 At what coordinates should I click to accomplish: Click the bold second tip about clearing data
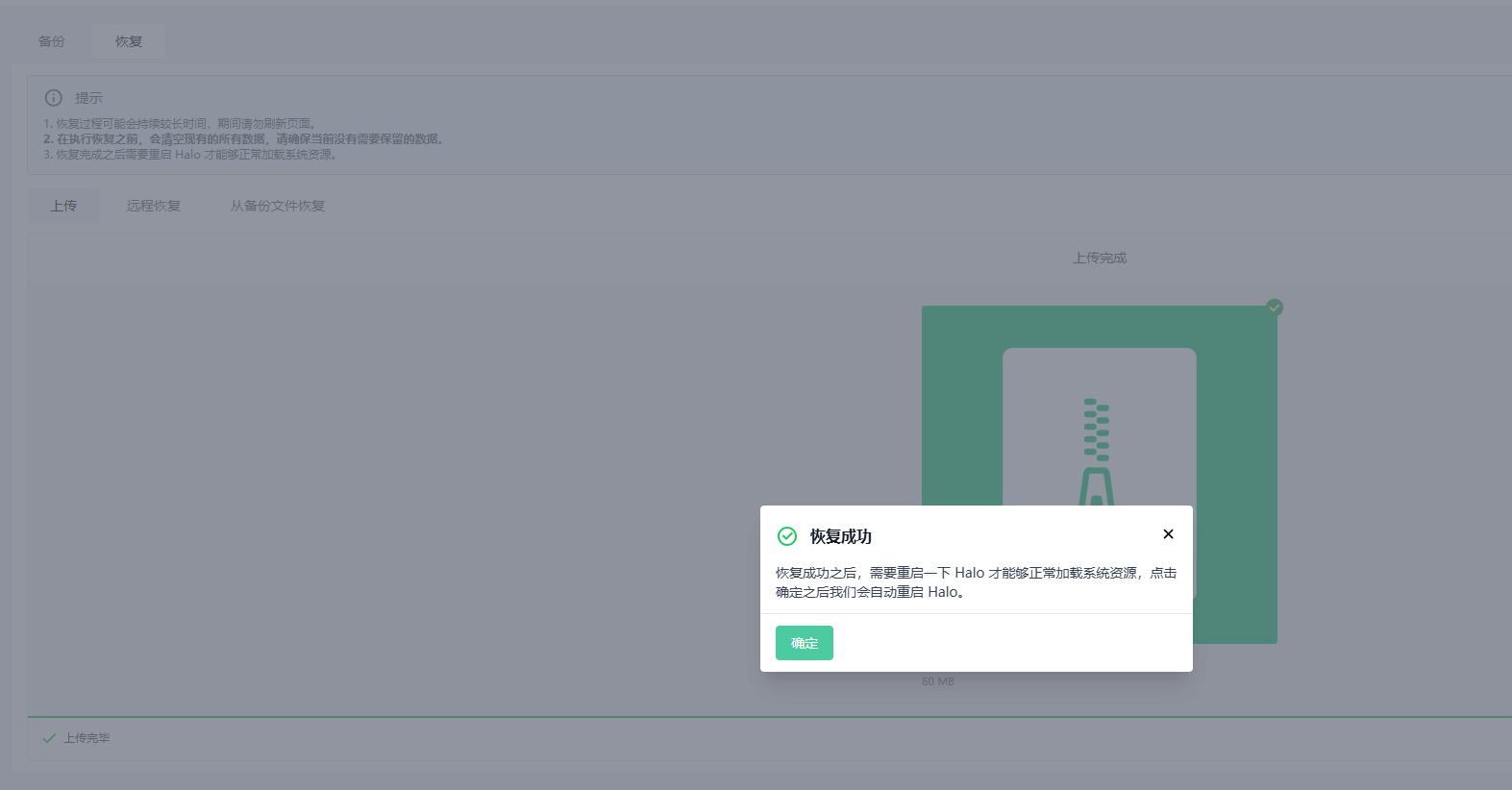[245, 139]
